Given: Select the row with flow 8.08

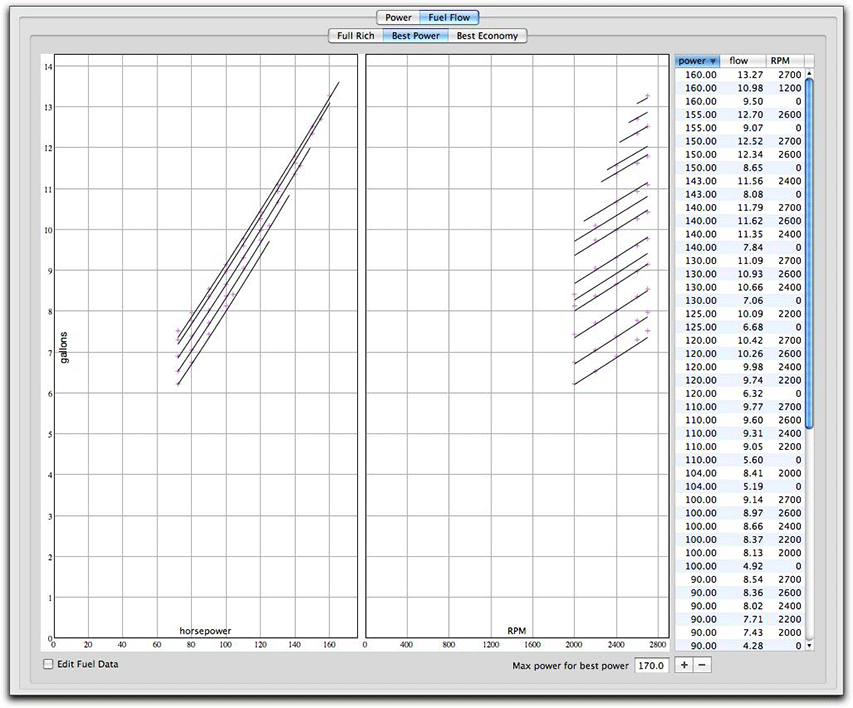Looking at the screenshot, I should click(740, 194).
